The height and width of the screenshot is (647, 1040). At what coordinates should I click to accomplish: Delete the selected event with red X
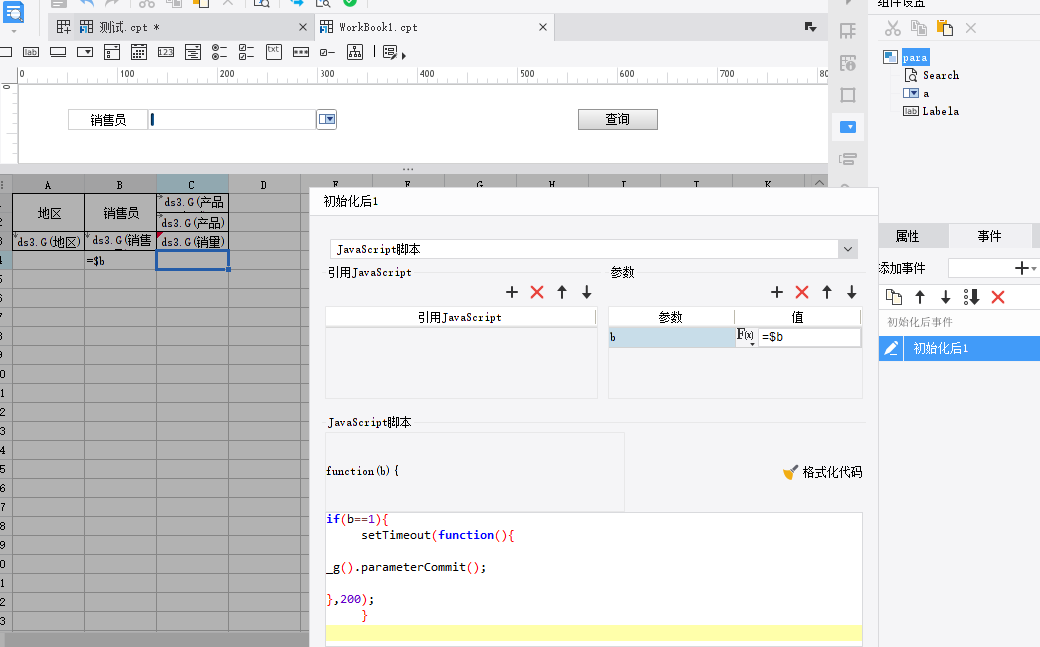click(x=998, y=297)
